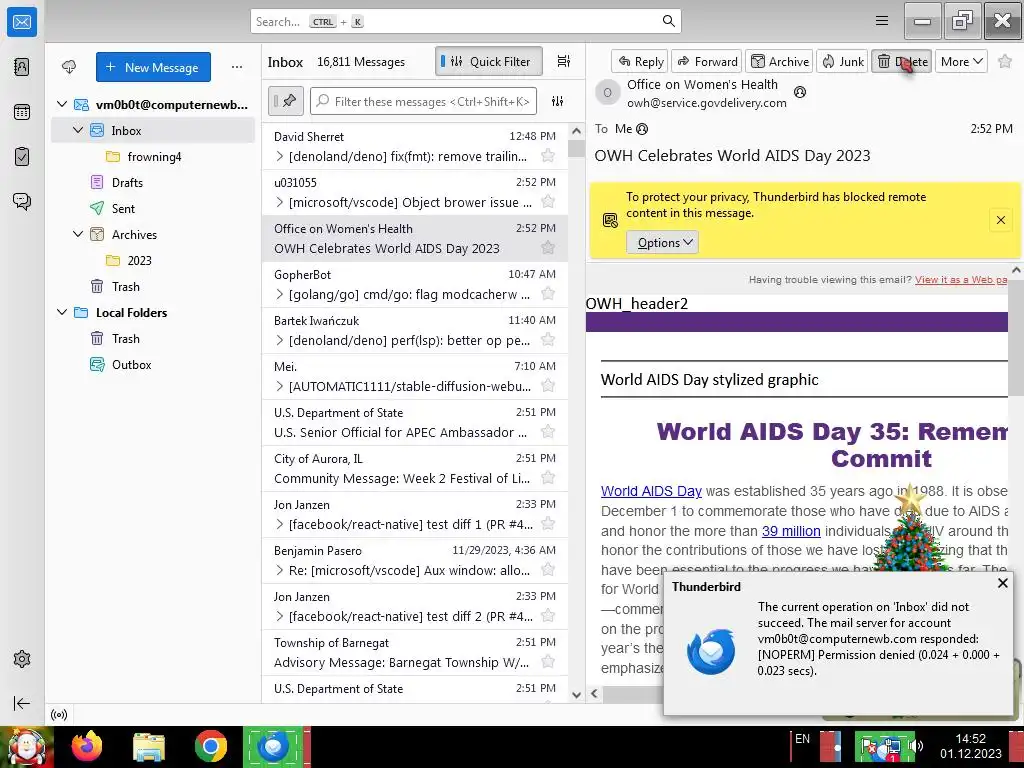Focus the global Search box

click(x=466, y=21)
